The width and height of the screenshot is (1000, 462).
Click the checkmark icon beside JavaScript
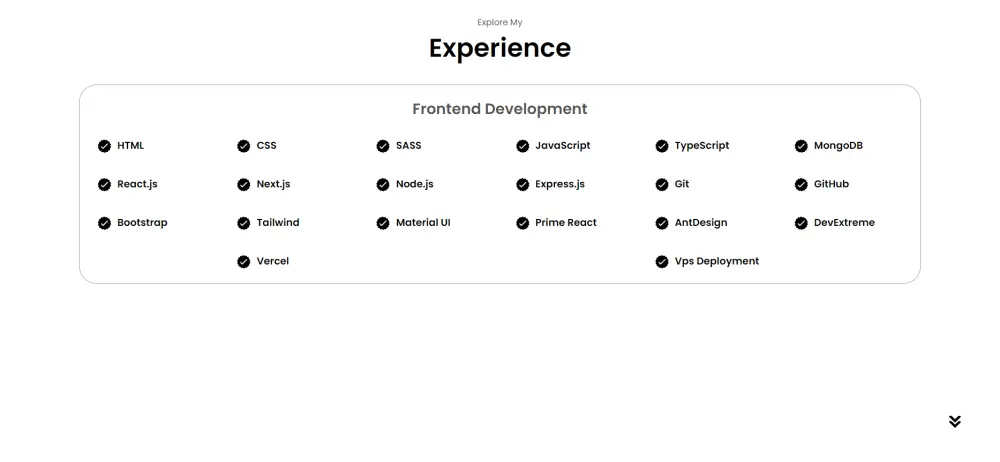[x=522, y=146]
